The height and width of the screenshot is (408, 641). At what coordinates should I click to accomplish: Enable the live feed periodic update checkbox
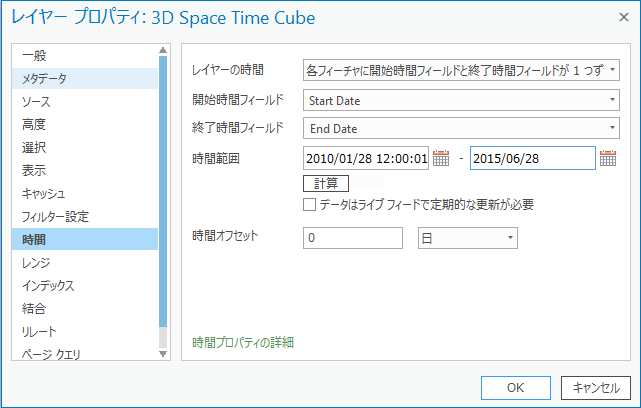coord(310,205)
